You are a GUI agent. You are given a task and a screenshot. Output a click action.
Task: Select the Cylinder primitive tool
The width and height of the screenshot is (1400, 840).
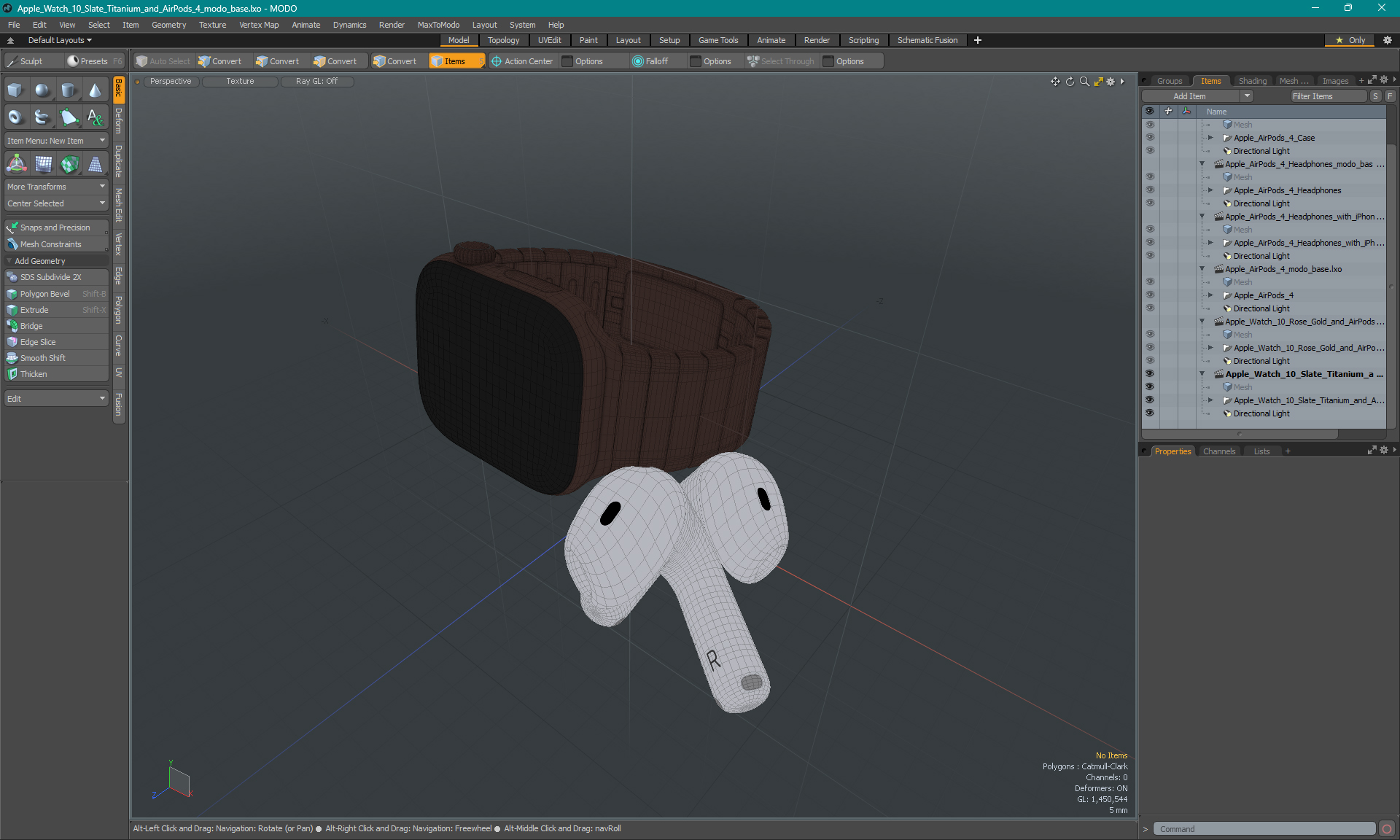coord(69,90)
